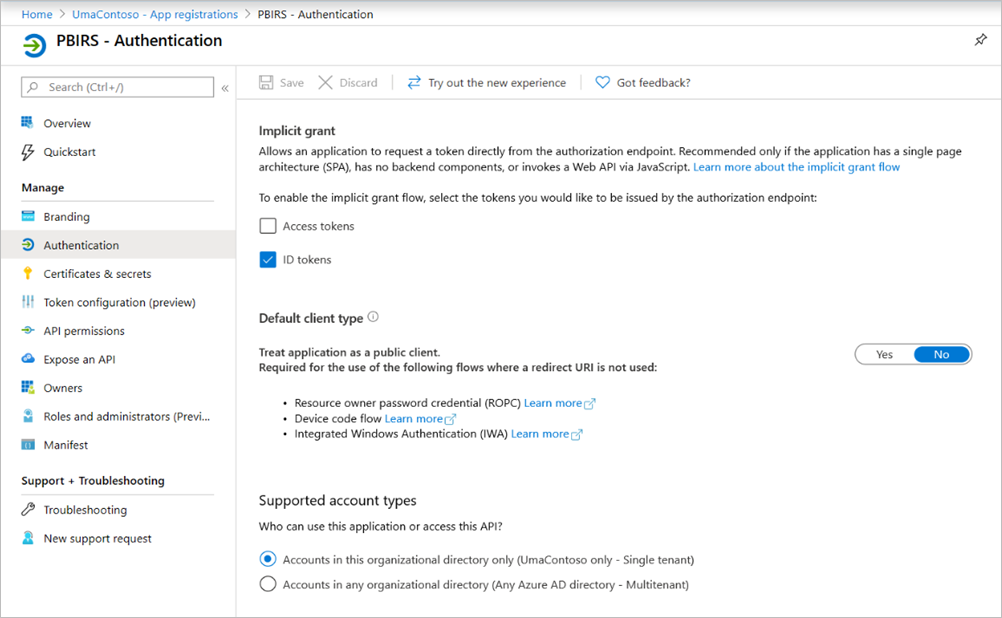Pin this page using the pin icon
The height and width of the screenshot is (618, 1002).
[x=981, y=40]
